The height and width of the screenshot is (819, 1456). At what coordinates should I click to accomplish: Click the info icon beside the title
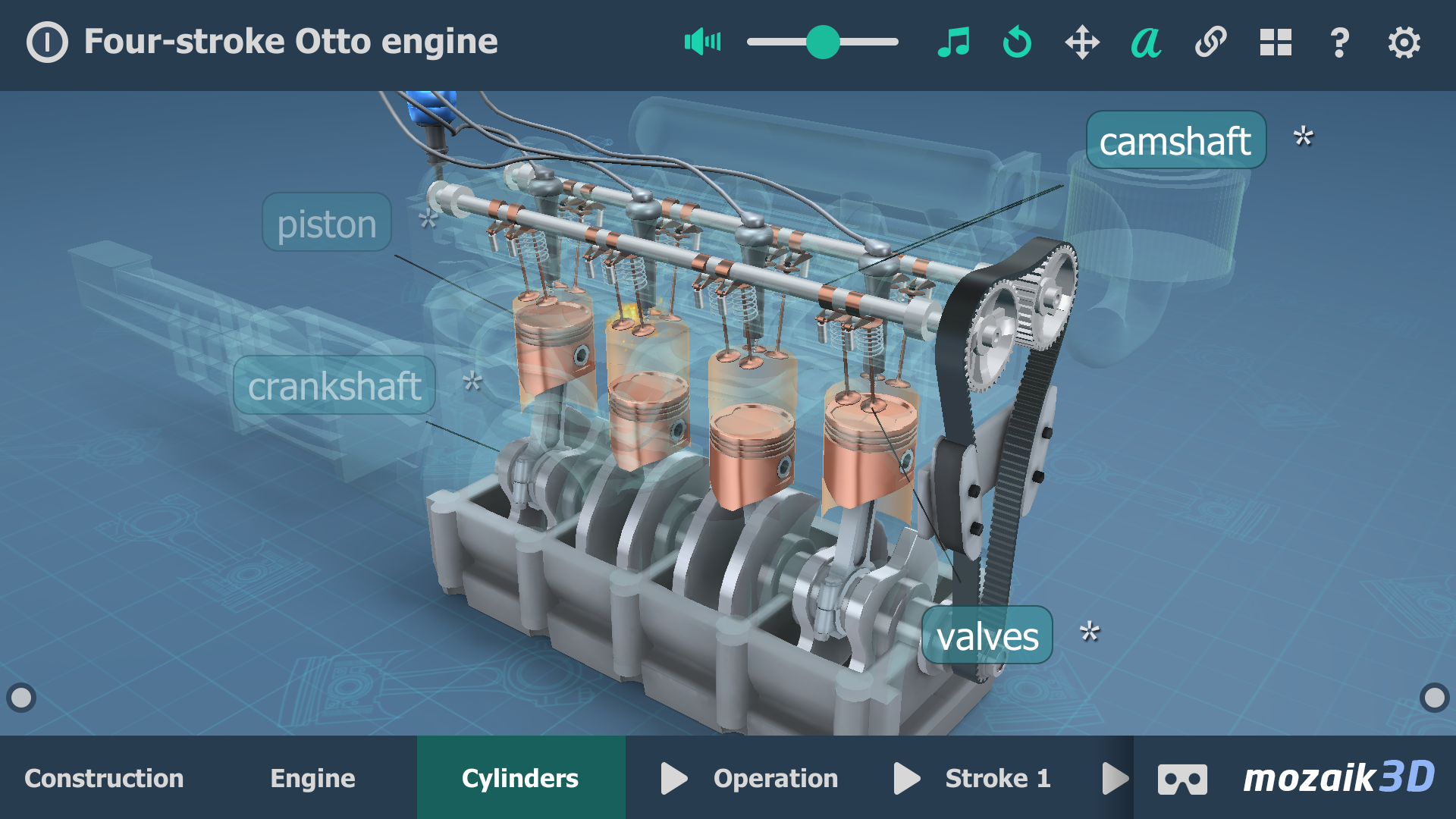[x=47, y=42]
